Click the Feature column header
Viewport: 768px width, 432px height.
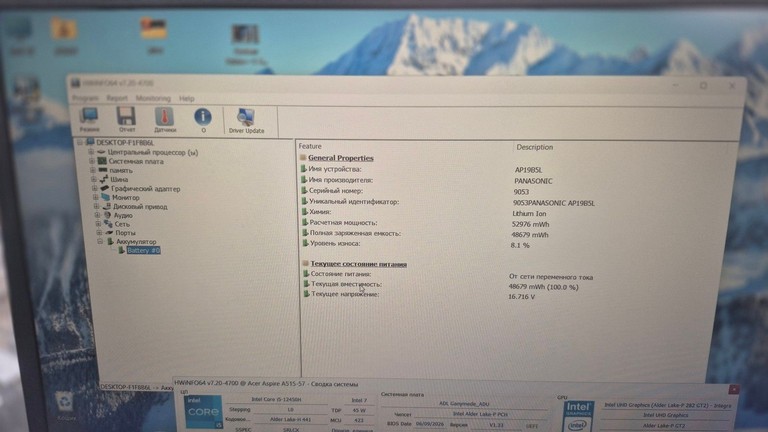310,146
